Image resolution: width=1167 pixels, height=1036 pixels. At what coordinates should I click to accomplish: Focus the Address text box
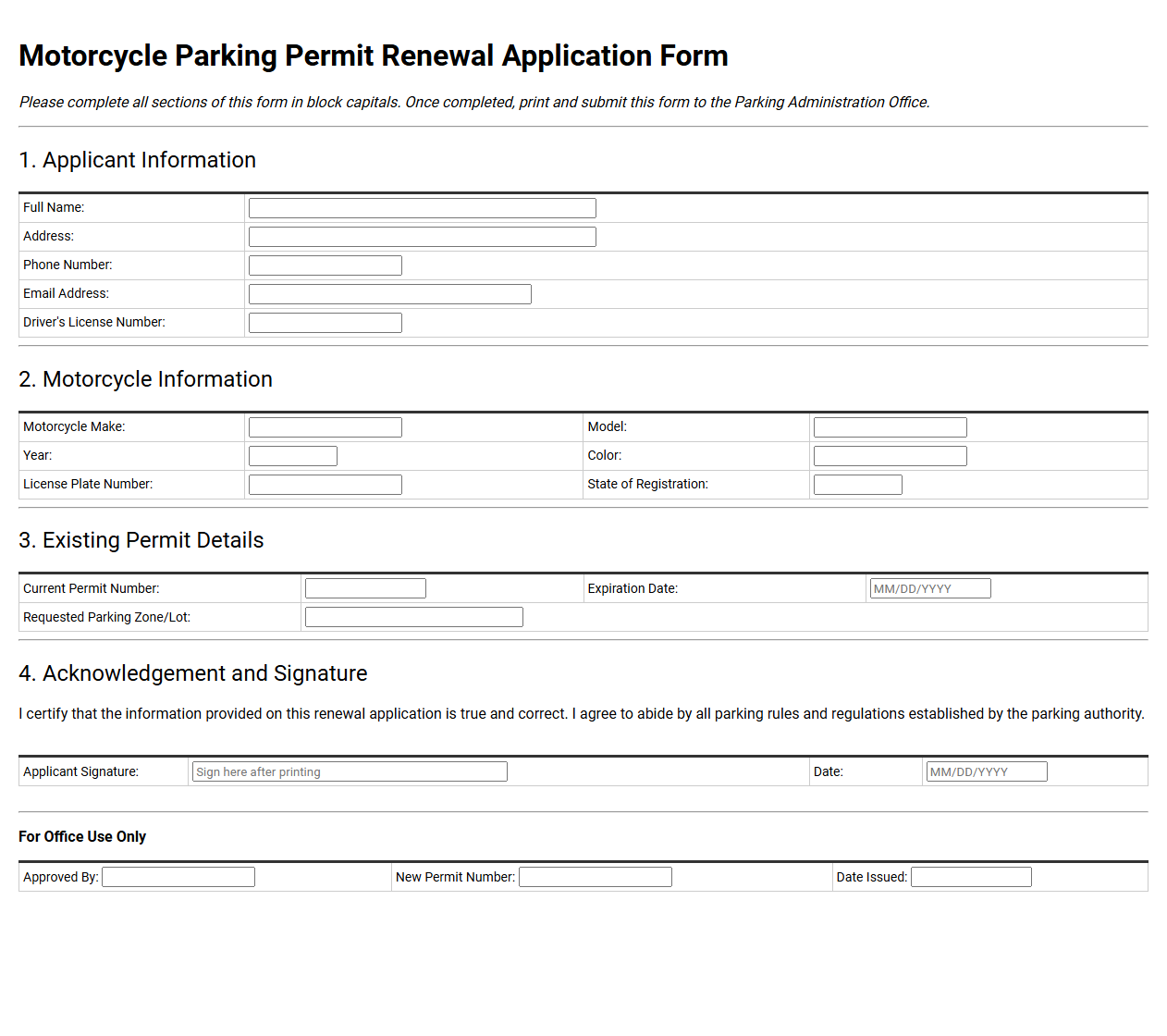[x=422, y=237]
